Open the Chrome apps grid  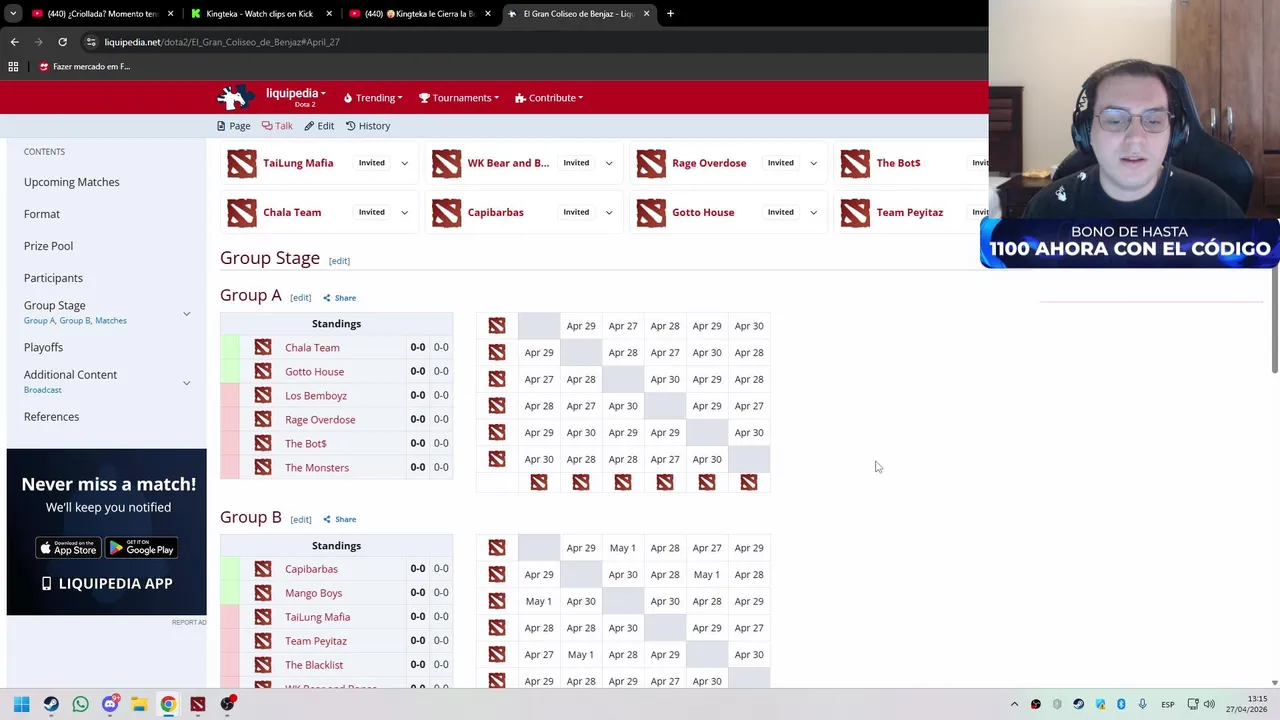(x=13, y=67)
